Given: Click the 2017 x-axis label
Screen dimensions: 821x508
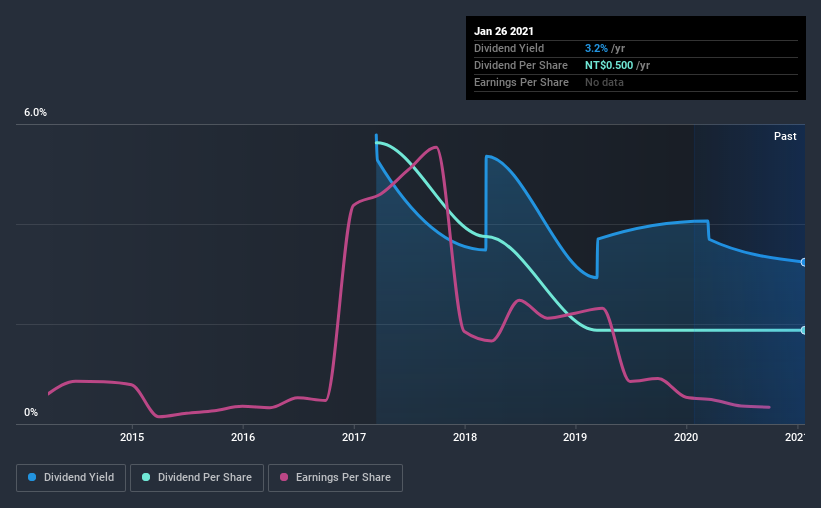Looking at the screenshot, I should pos(354,437).
